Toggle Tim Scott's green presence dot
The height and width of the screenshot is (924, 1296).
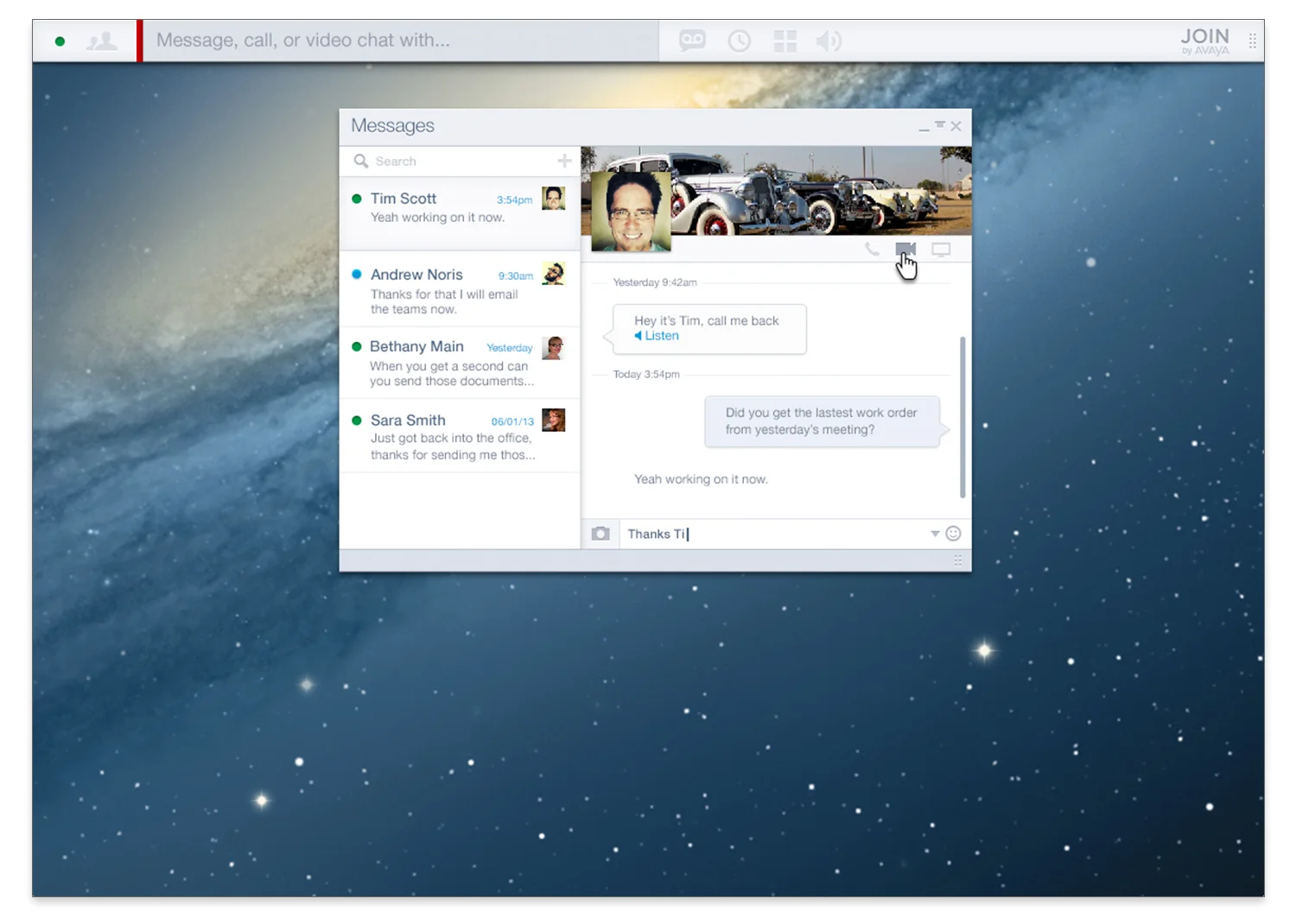tap(357, 198)
